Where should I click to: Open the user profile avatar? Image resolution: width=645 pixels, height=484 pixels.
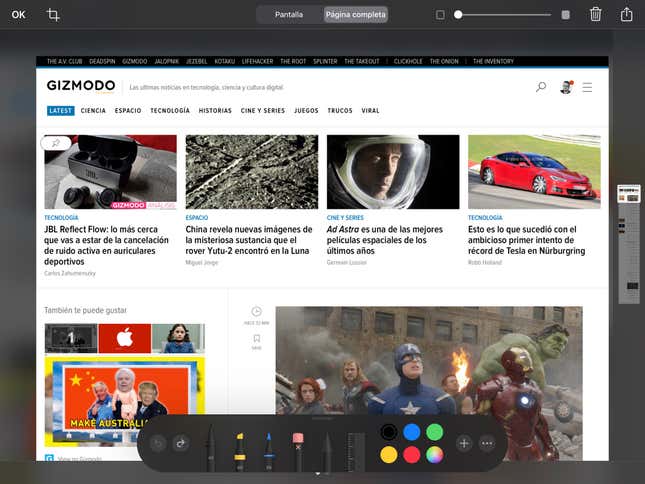(566, 87)
